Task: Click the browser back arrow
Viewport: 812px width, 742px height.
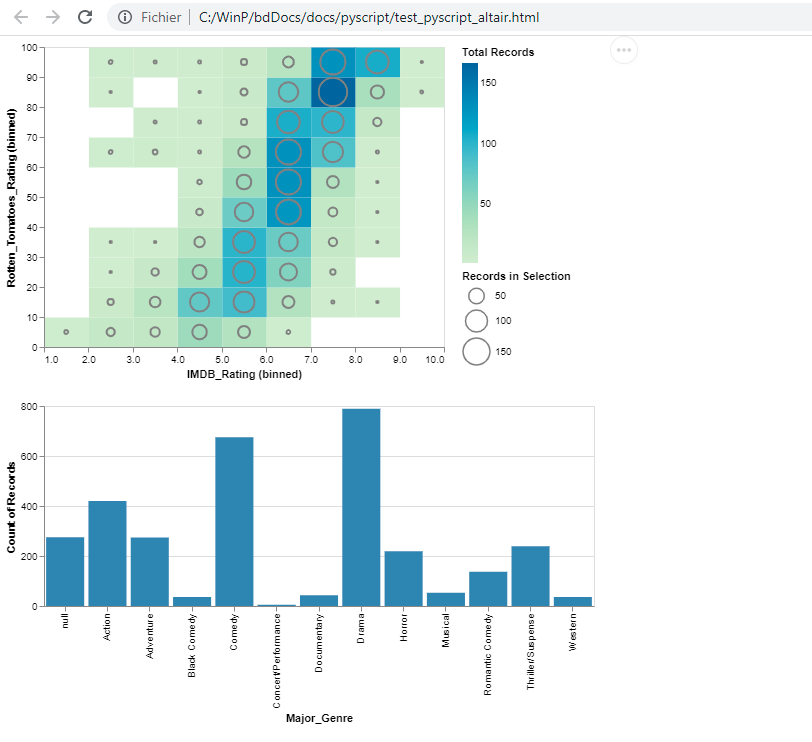Action: [x=22, y=16]
